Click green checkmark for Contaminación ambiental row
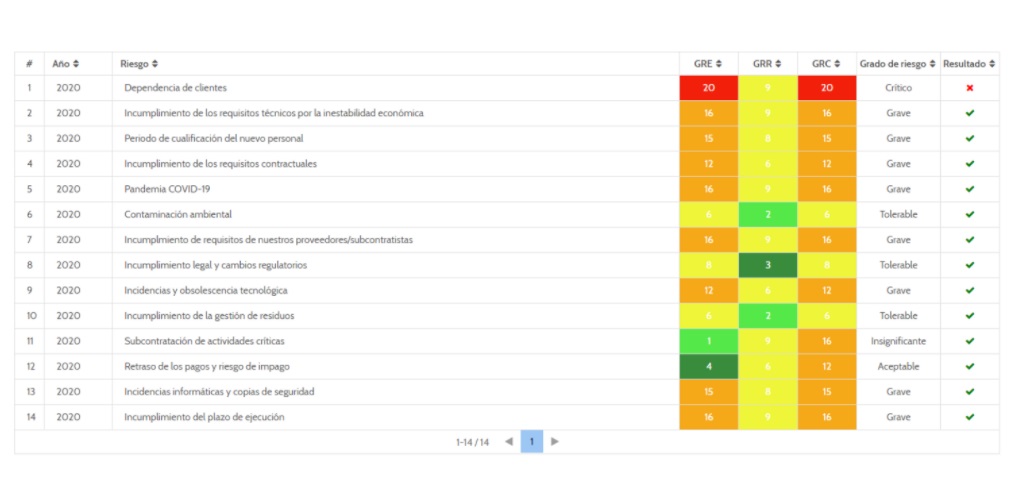The height and width of the screenshot is (481, 1024). coord(969,214)
